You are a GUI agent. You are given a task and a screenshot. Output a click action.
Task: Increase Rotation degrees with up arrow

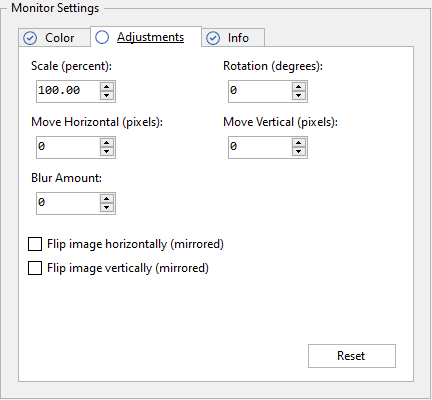tap(299, 87)
